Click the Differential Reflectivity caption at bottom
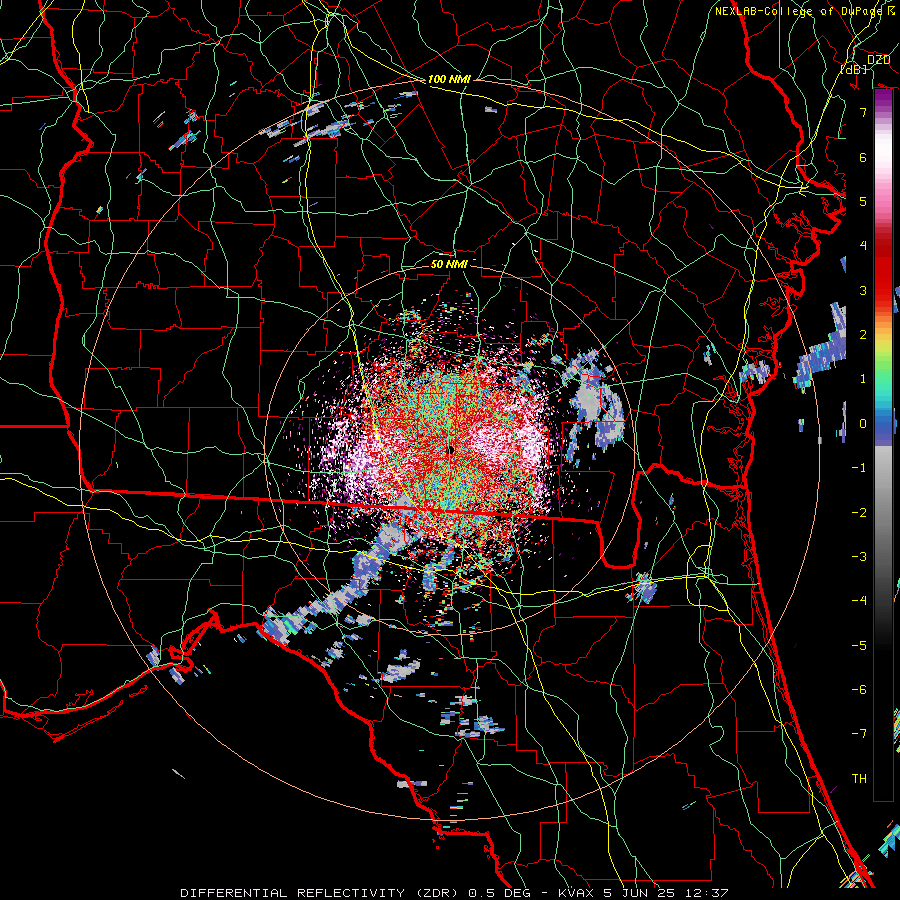 [455, 893]
